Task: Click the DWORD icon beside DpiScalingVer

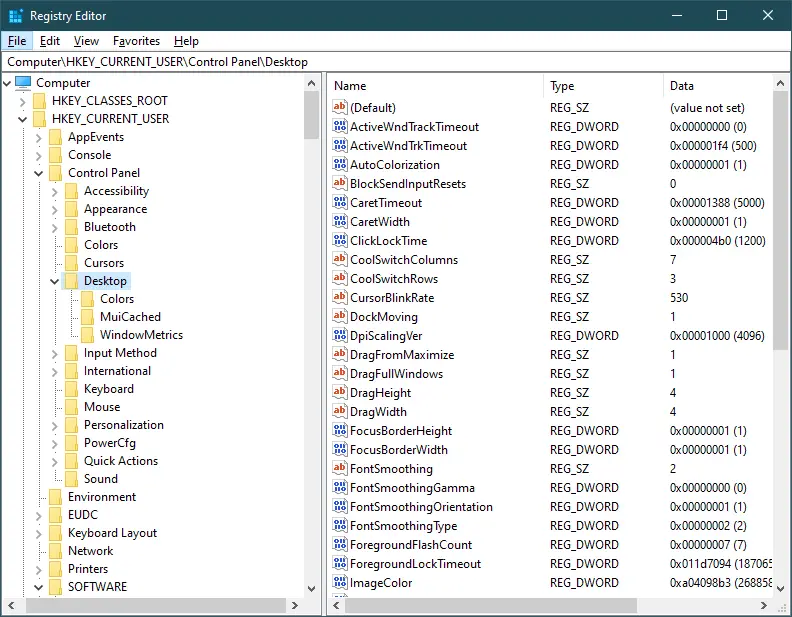Action: [x=340, y=335]
